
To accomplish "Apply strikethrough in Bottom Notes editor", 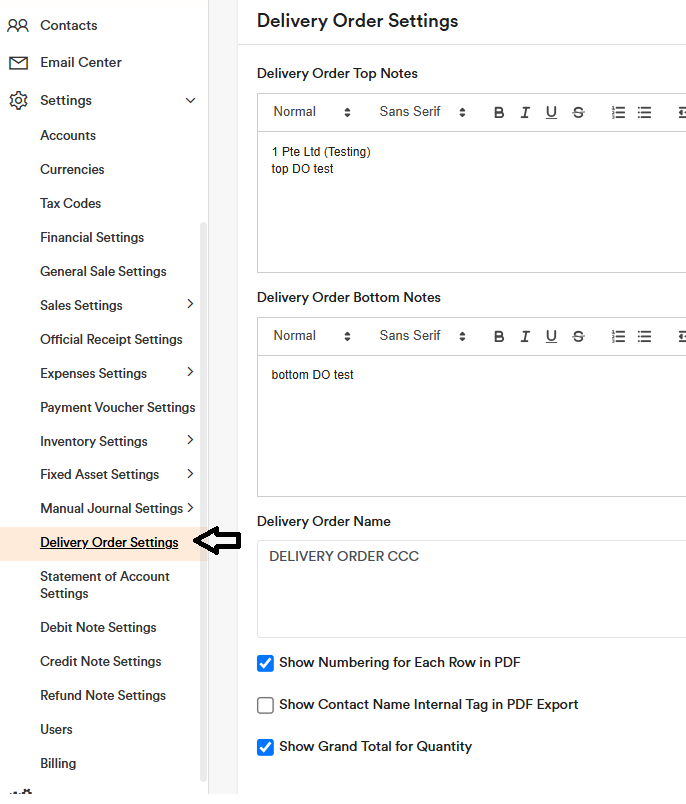I will pyautogui.click(x=578, y=337).
